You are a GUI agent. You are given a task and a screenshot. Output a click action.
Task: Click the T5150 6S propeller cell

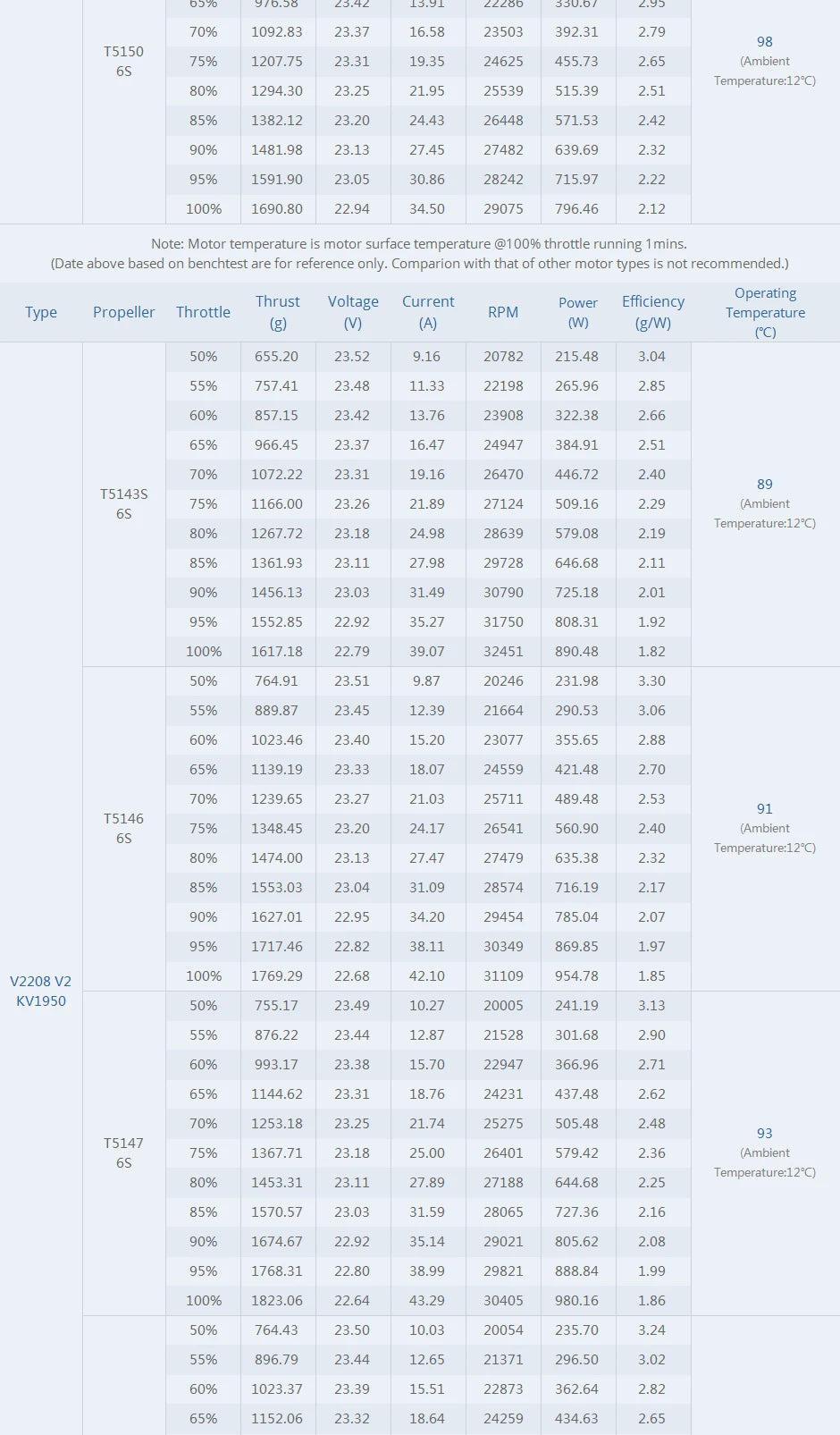(123, 61)
